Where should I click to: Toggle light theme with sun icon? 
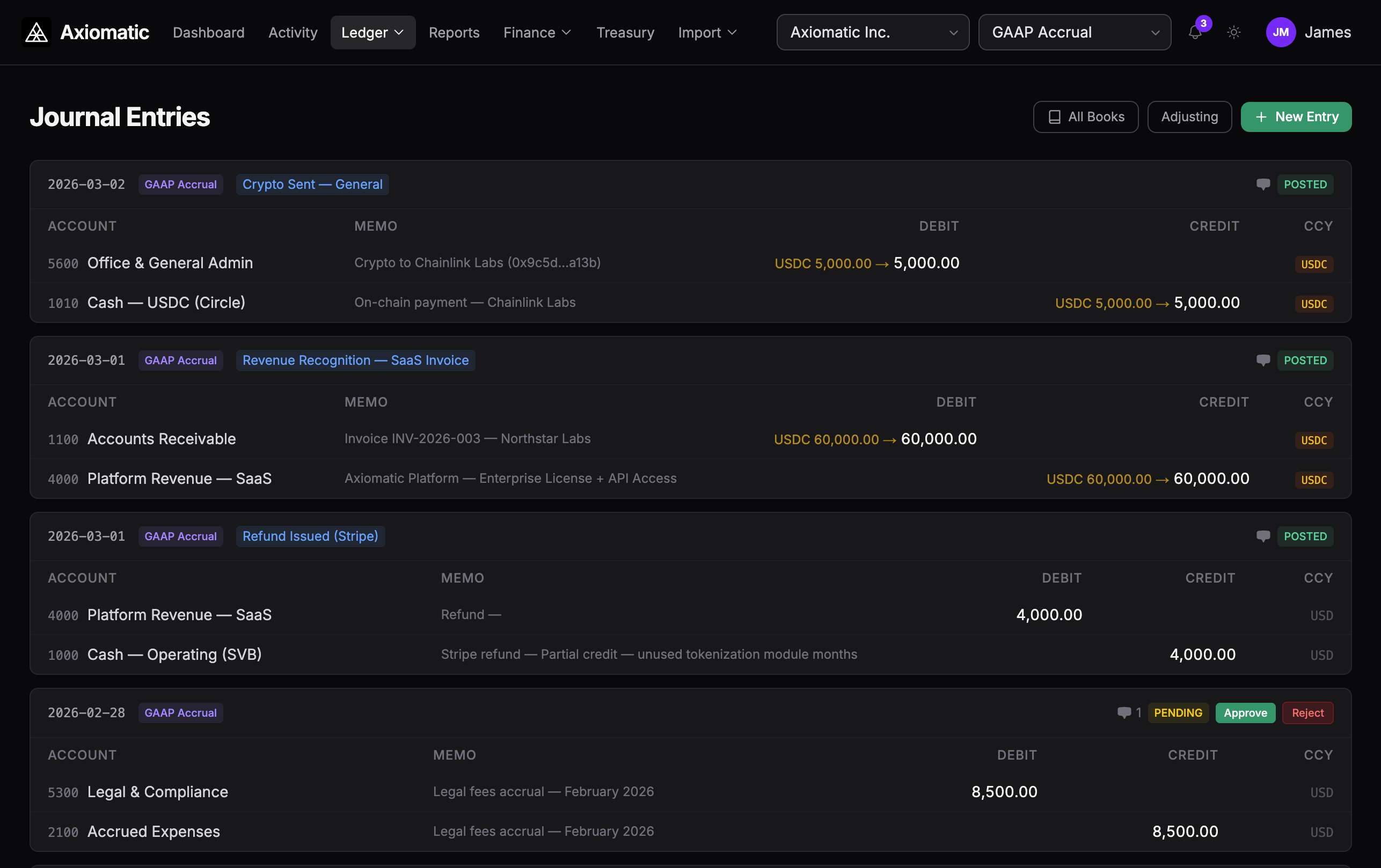[x=1233, y=33]
